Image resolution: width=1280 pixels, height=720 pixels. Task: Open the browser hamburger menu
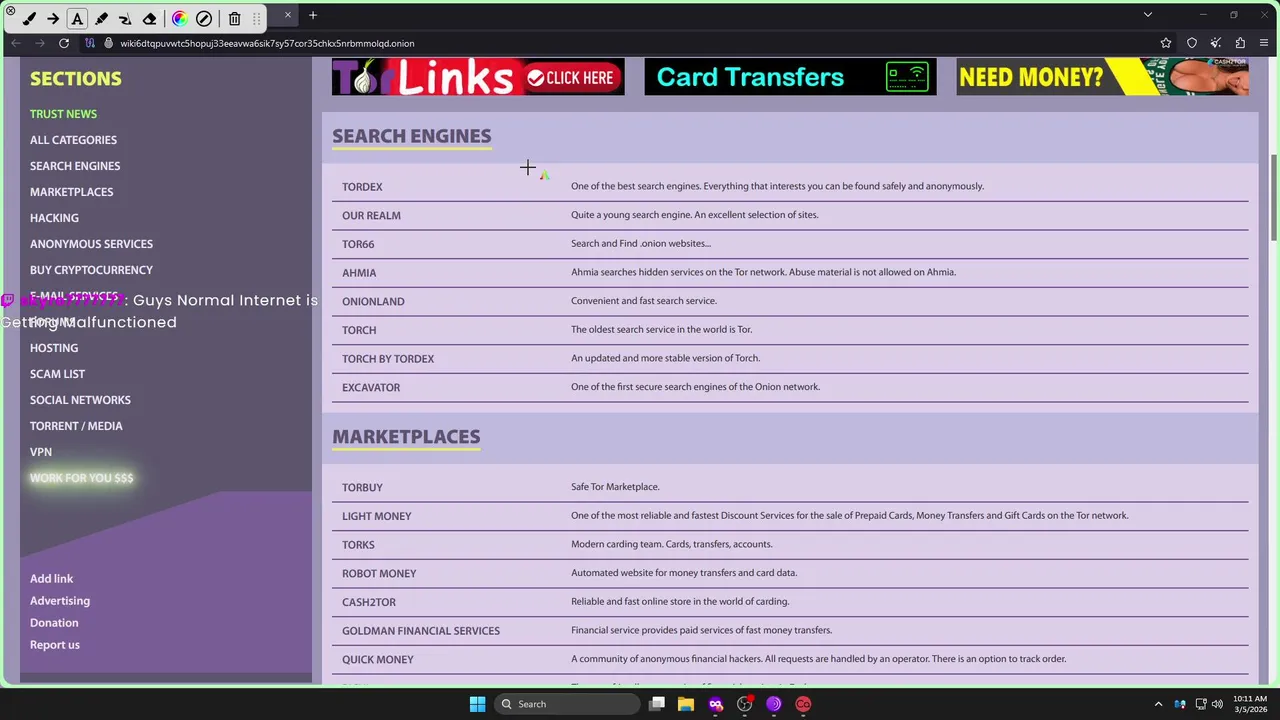[x=1265, y=43]
